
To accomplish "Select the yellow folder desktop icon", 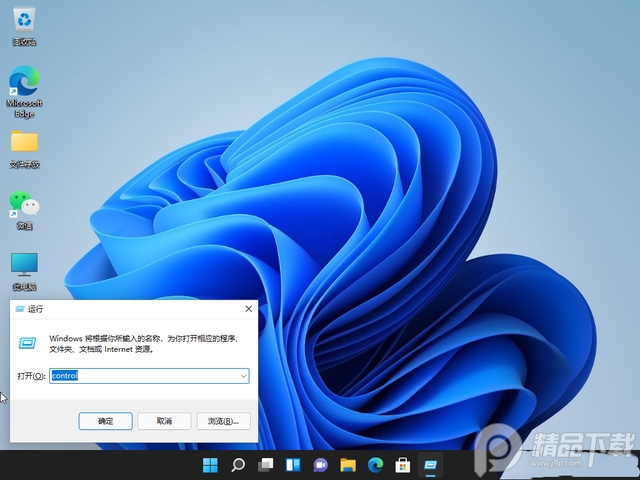I will (x=24, y=149).
